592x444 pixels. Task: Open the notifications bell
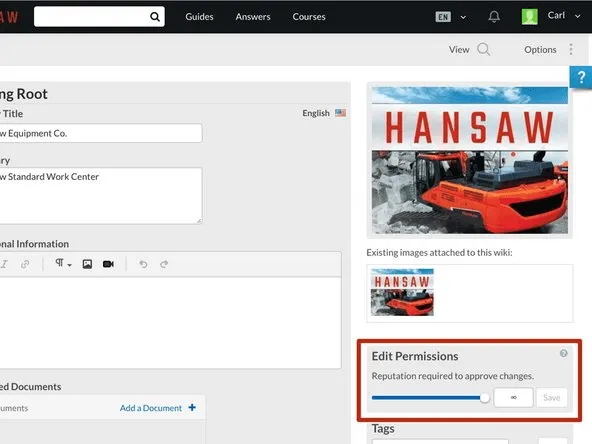(494, 17)
